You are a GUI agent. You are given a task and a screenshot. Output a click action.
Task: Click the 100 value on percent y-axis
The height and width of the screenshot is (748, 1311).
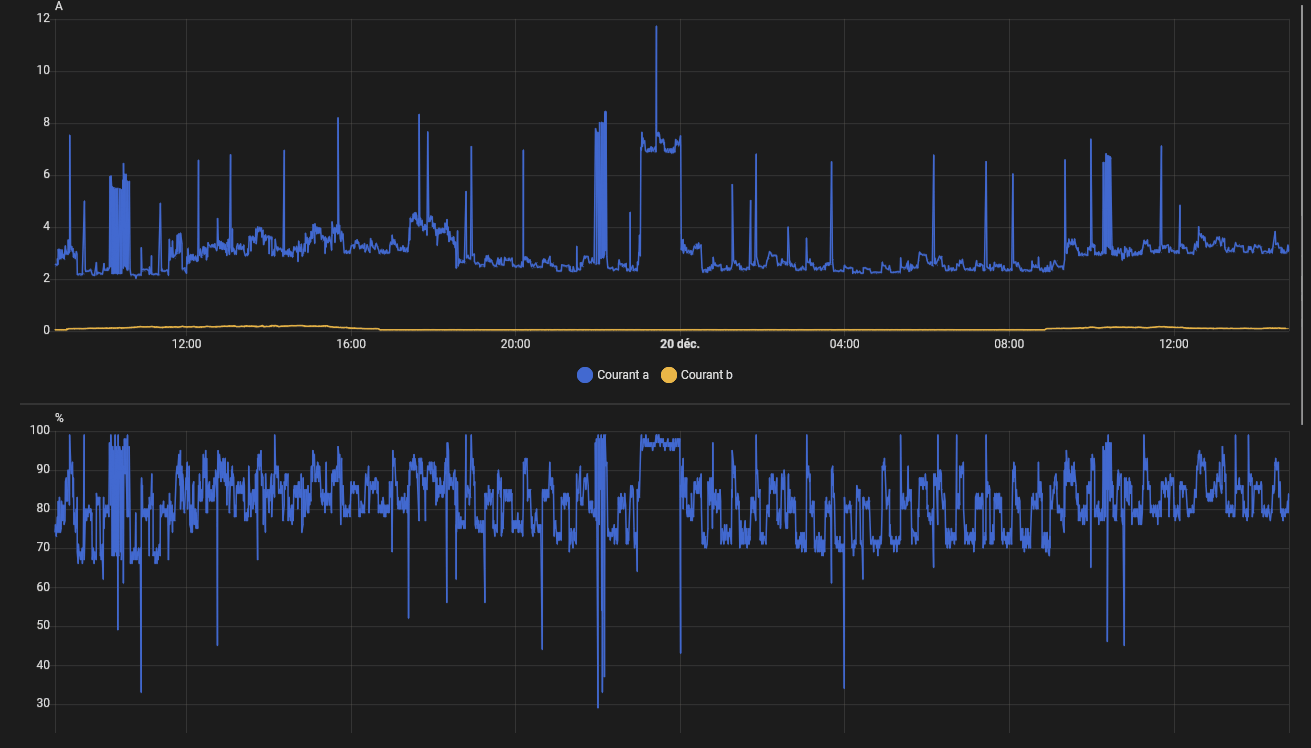click(x=40, y=430)
